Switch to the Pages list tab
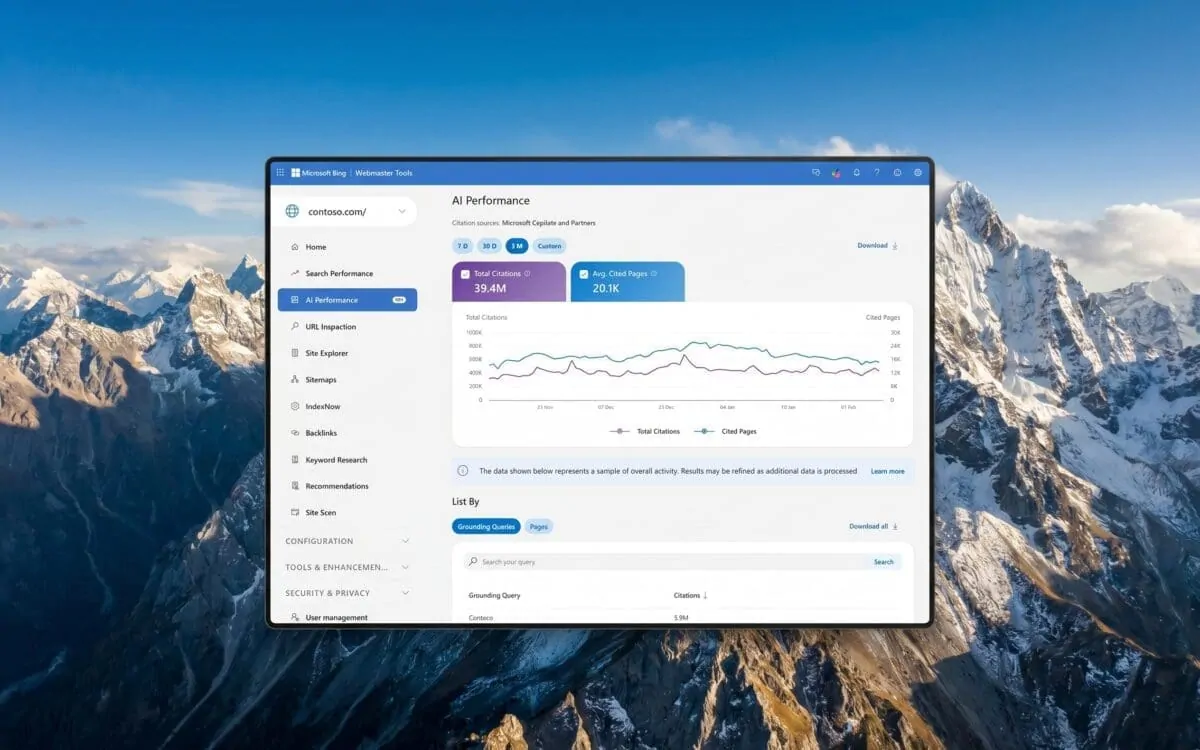Viewport: 1200px width, 750px height. click(x=538, y=526)
